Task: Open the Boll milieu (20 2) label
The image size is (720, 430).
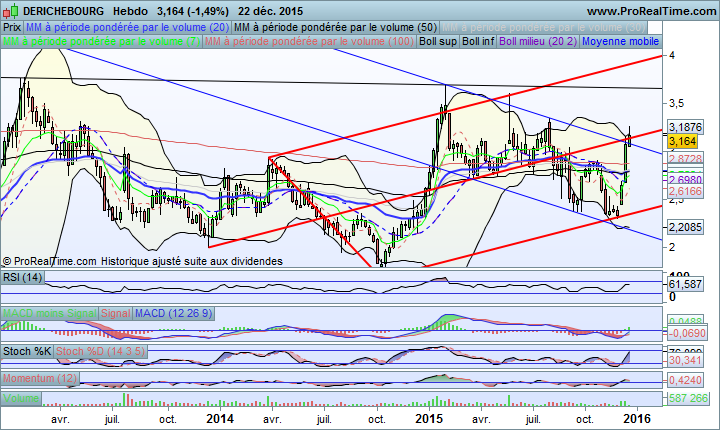Action: click(x=538, y=41)
